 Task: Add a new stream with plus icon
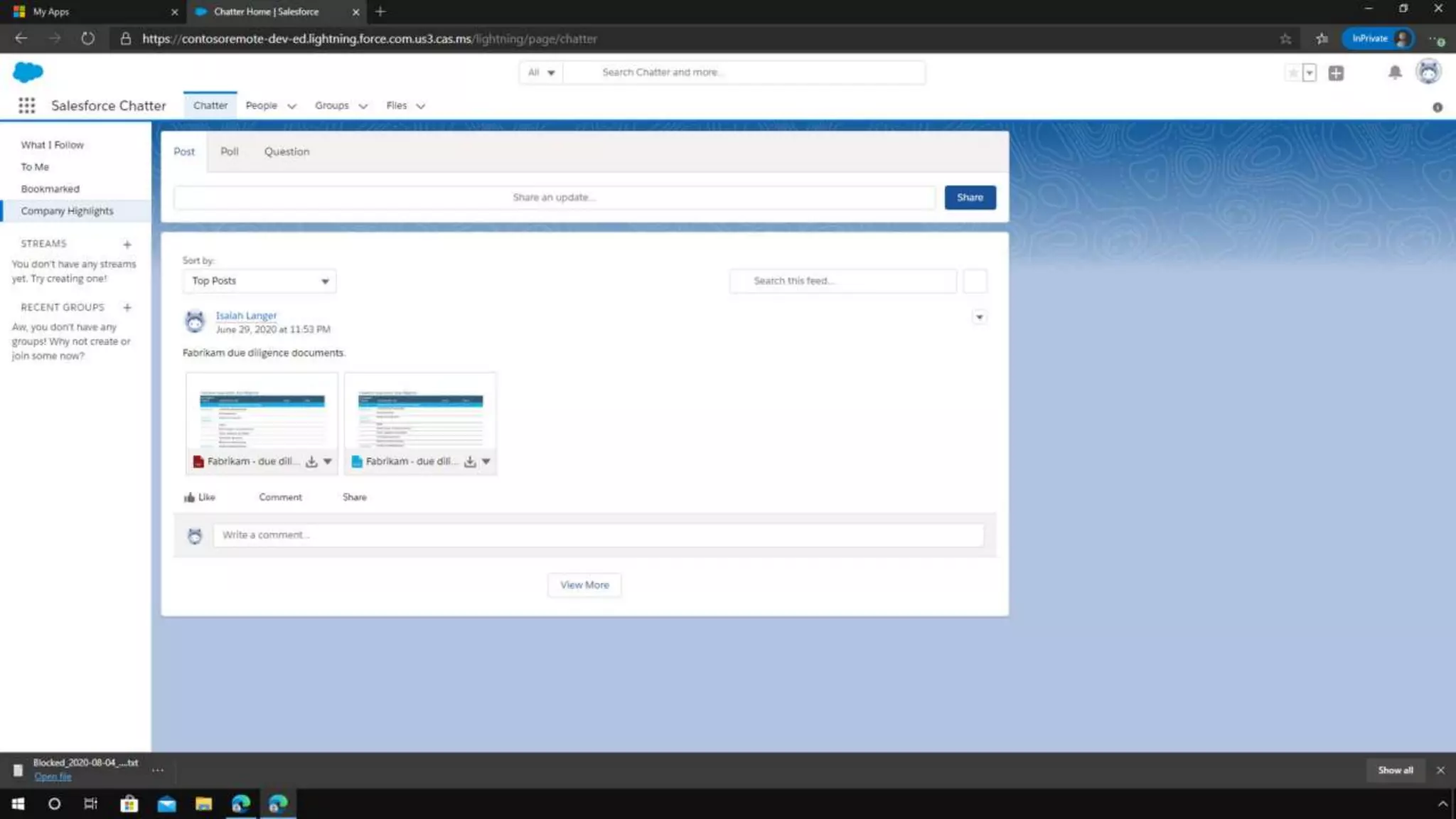pyautogui.click(x=127, y=245)
